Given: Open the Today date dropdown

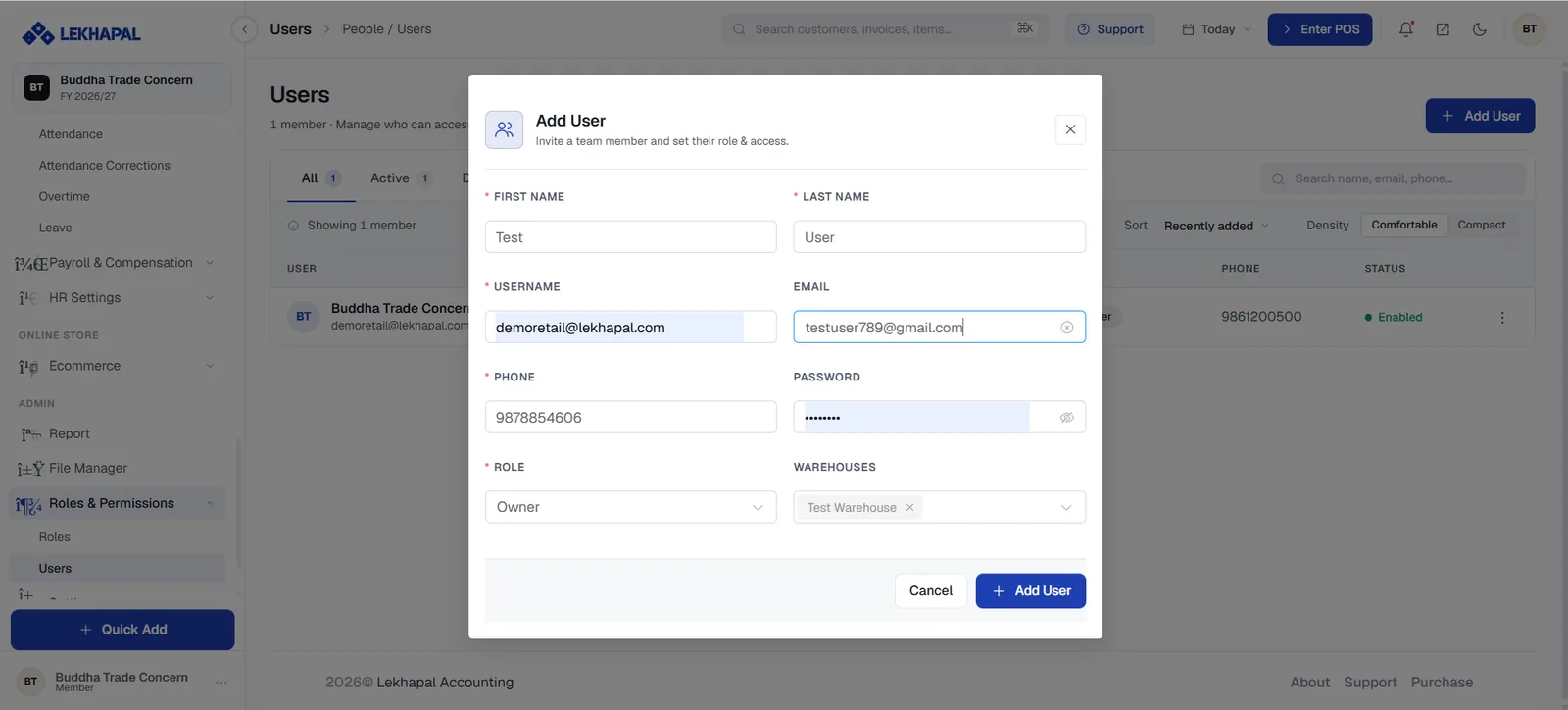Looking at the screenshot, I should click(x=1216, y=29).
